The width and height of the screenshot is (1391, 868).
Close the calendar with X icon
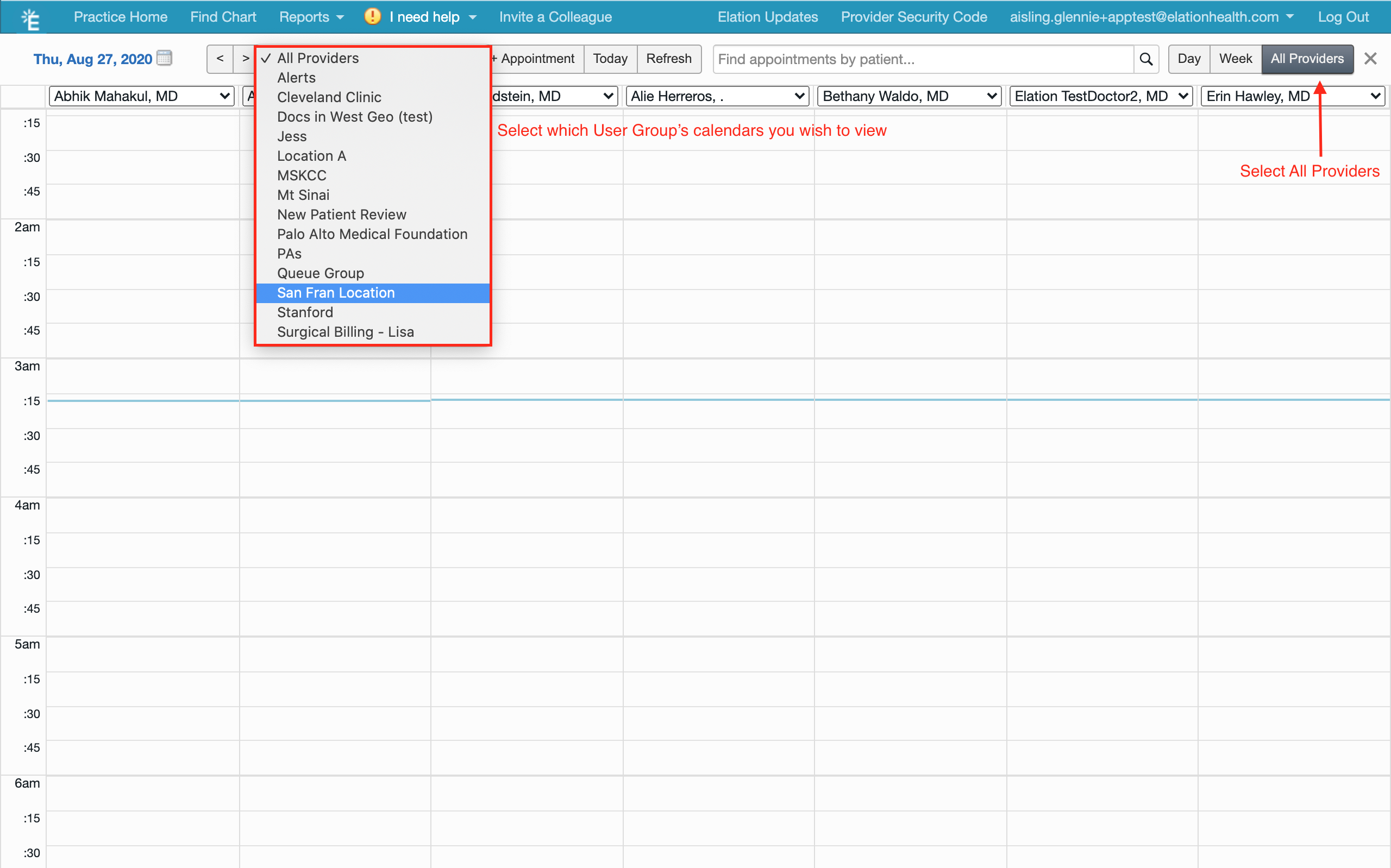pyautogui.click(x=1370, y=59)
